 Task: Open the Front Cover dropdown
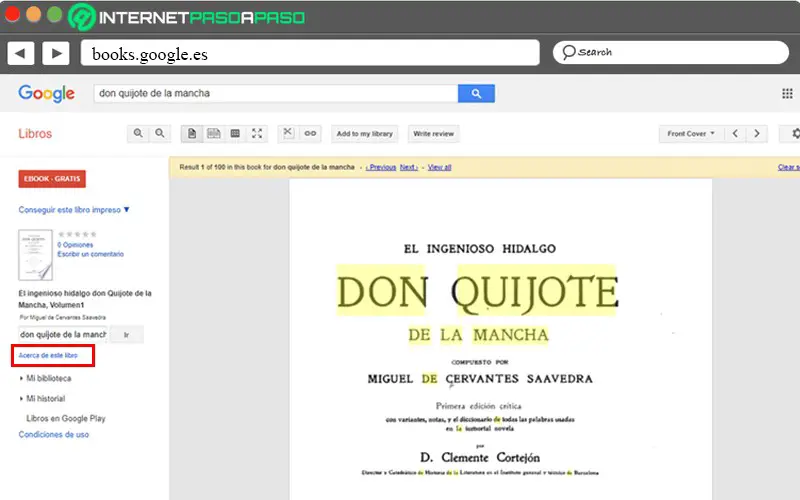pos(691,133)
